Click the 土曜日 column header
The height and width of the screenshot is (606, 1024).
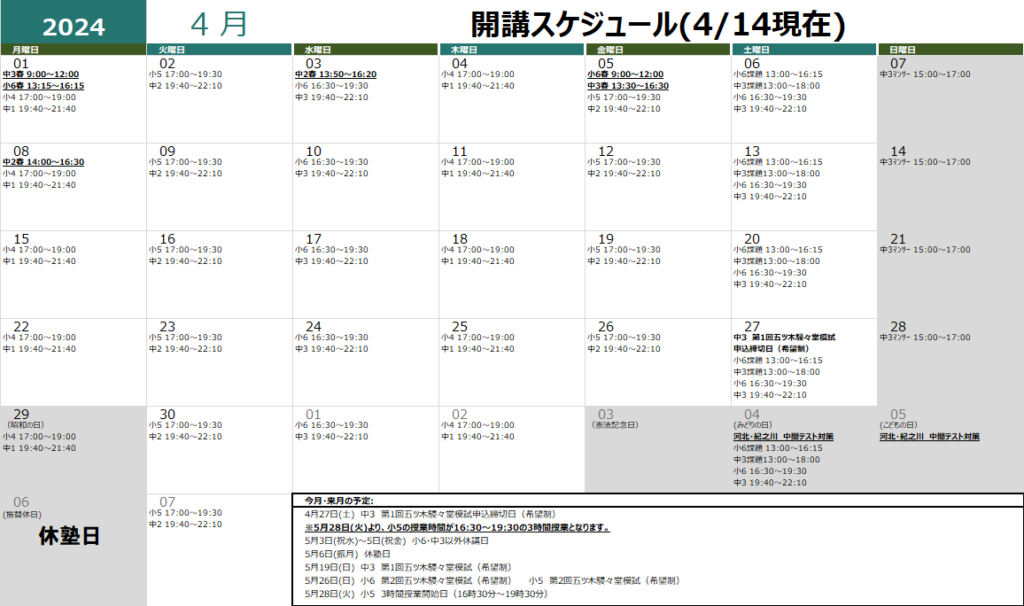756,49
